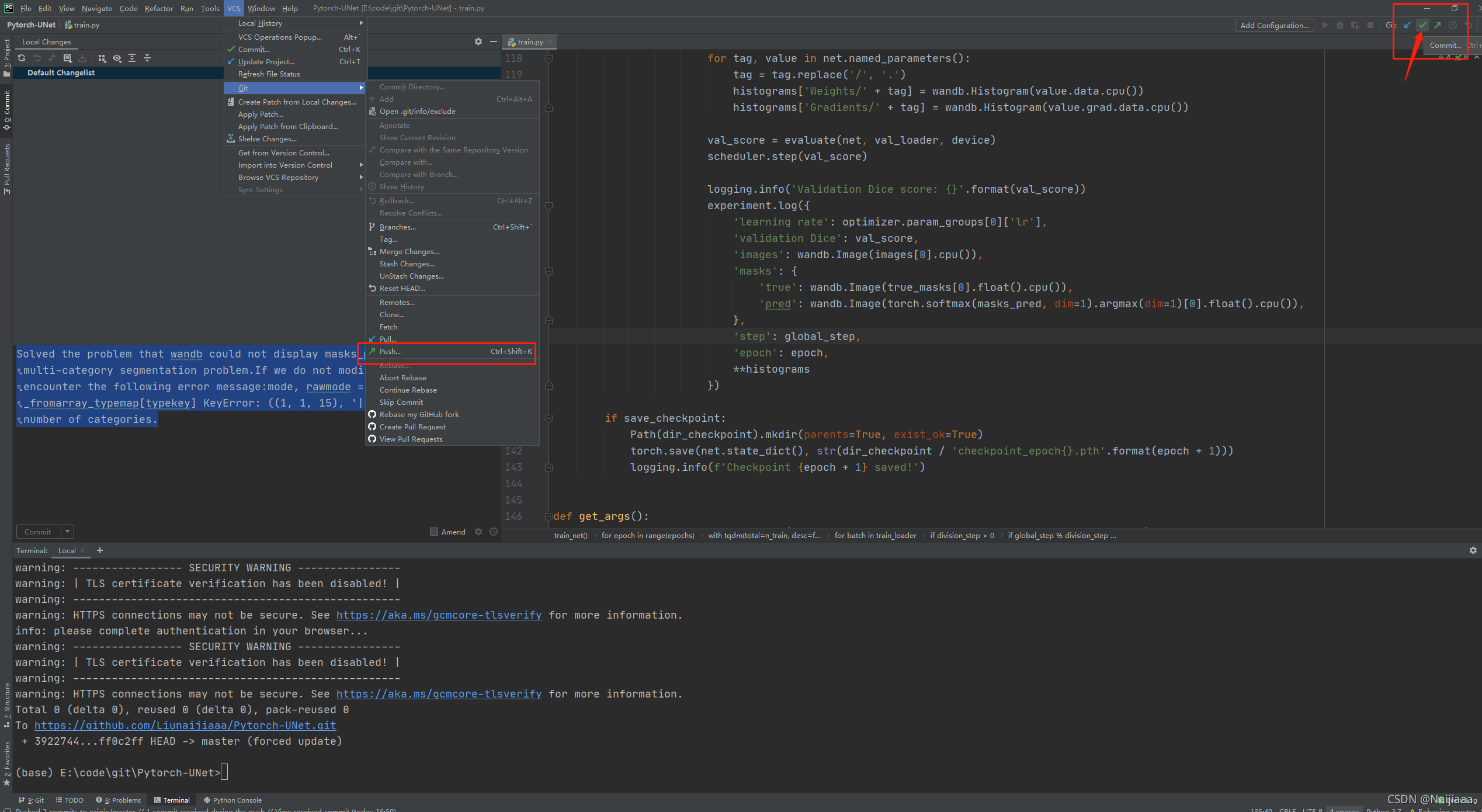
Task: Click the Collapse All icon in Local Changes
Action: point(147,58)
